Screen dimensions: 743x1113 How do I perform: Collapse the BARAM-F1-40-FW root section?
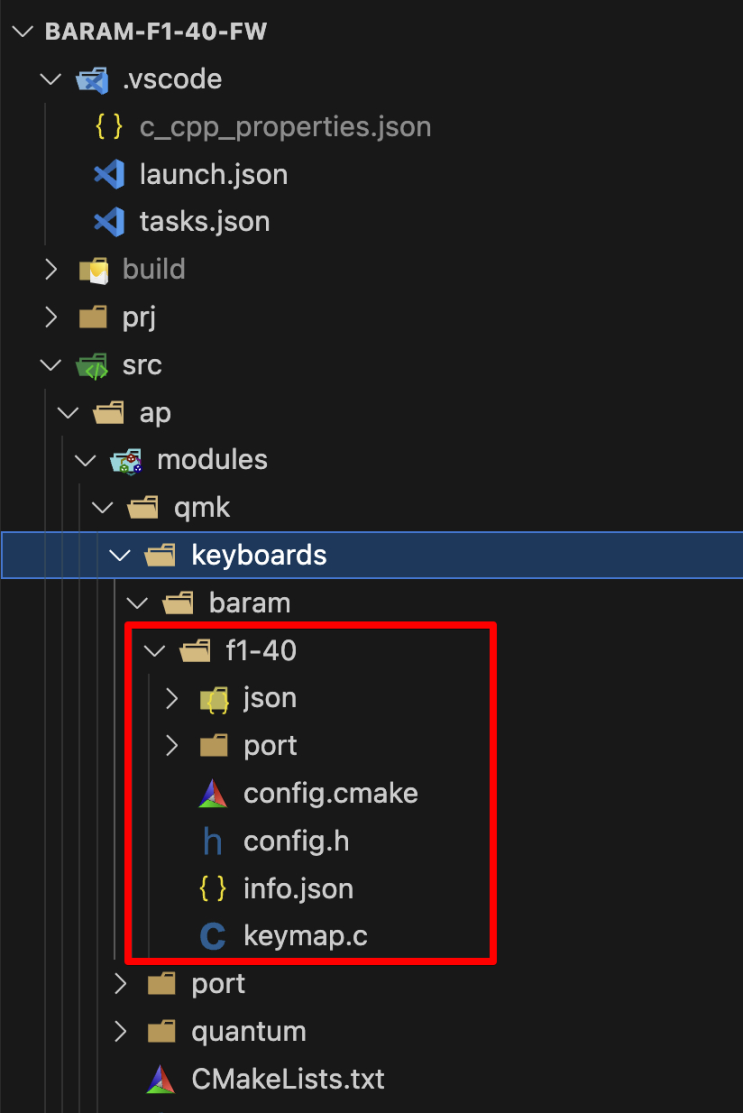[x=20, y=31]
